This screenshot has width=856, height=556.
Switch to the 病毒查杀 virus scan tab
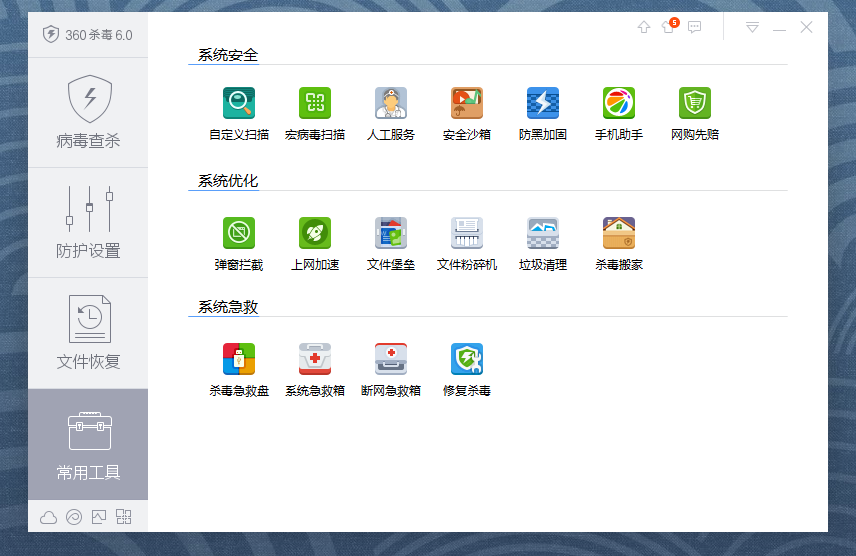click(x=88, y=113)
